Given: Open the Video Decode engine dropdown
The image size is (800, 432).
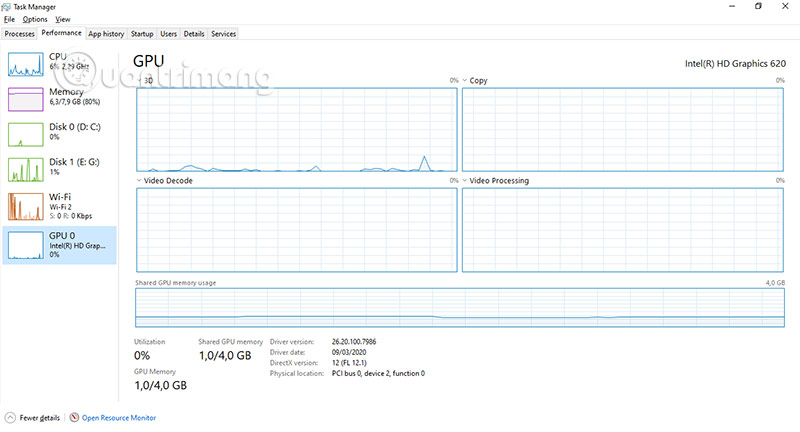Looking at the screenshot, I should (x=139, y=181).
